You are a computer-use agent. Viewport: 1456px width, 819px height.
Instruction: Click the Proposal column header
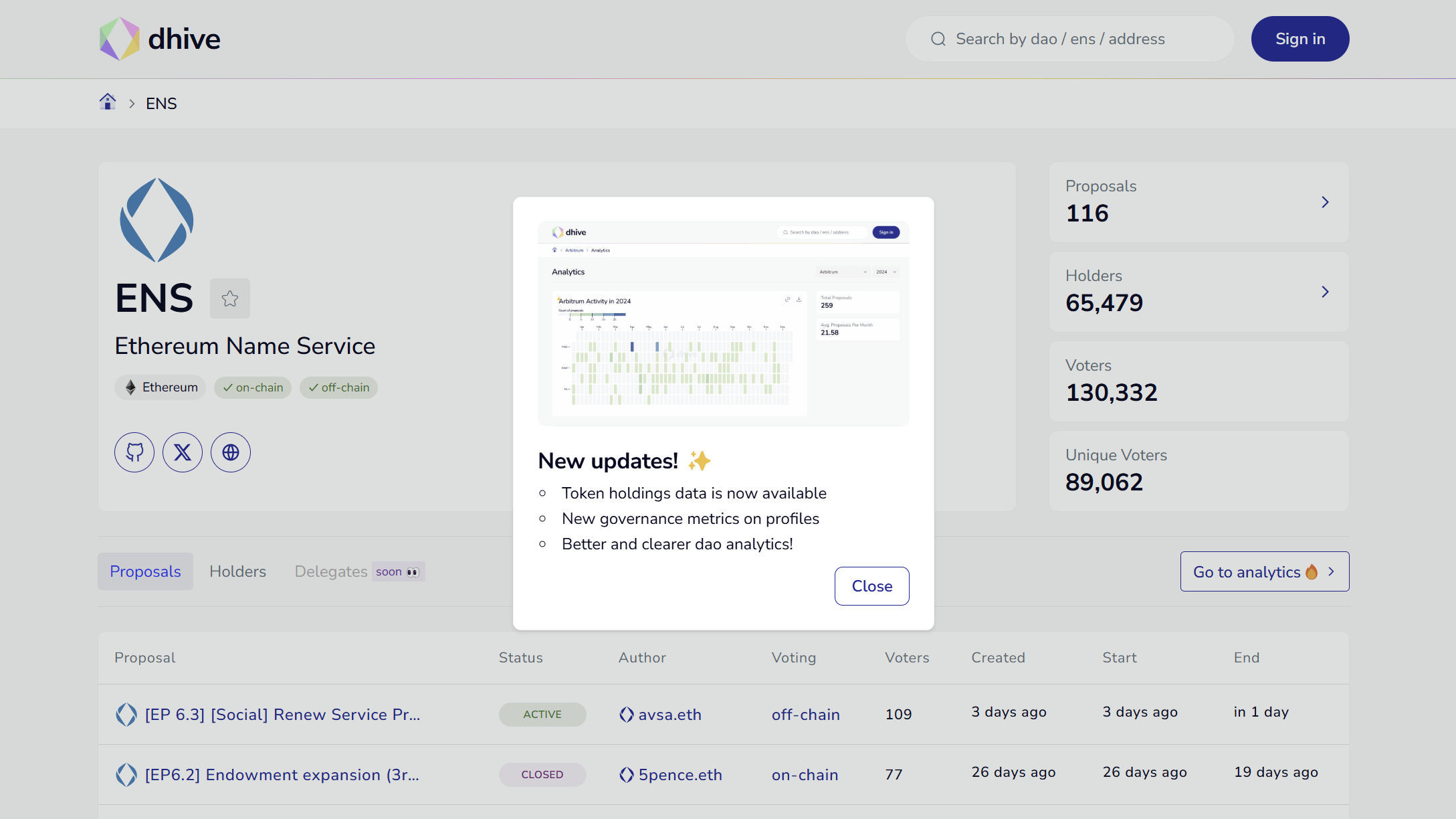tap(145, 658)
